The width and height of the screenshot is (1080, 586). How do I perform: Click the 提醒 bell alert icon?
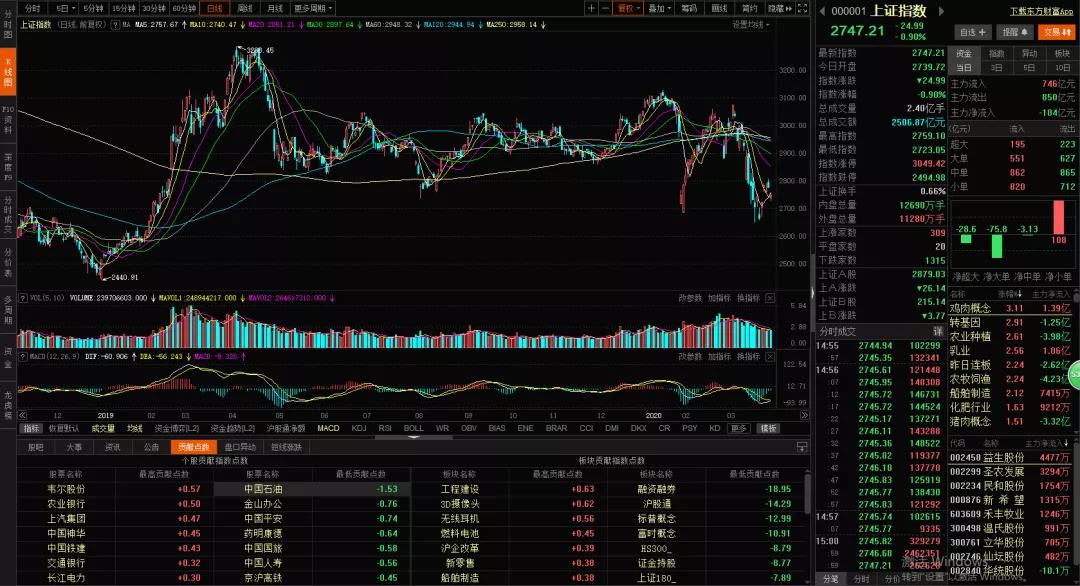click(1015, 31)
